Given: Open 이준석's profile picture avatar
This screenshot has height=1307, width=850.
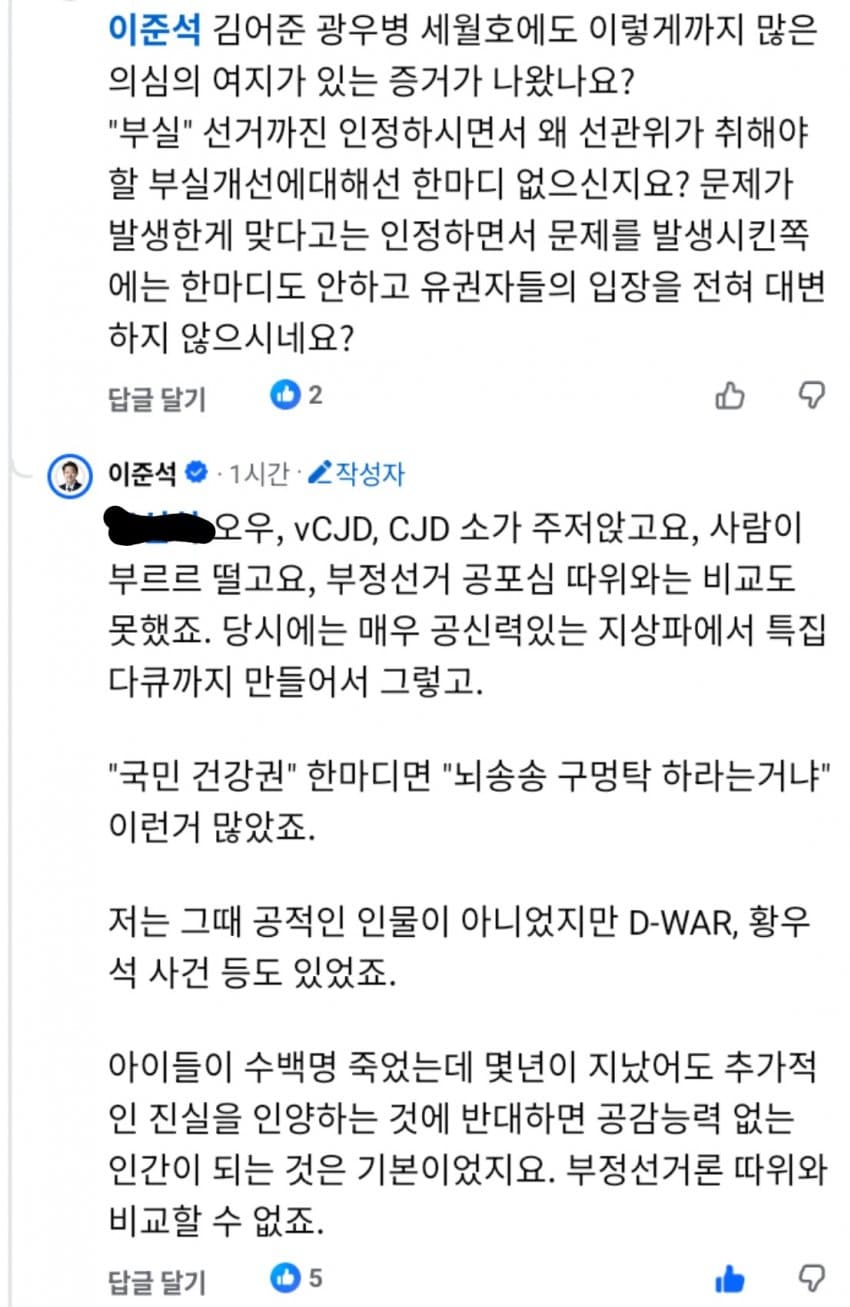Looking at the screenshot, I should [x=70, y=474].
